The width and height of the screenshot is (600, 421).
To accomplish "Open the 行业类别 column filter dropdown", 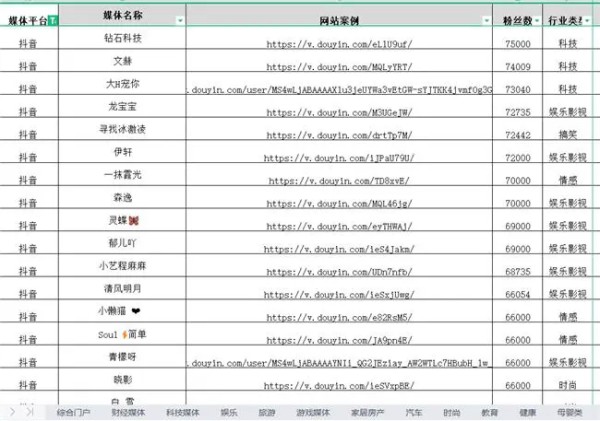I will (x=587, y=21).
